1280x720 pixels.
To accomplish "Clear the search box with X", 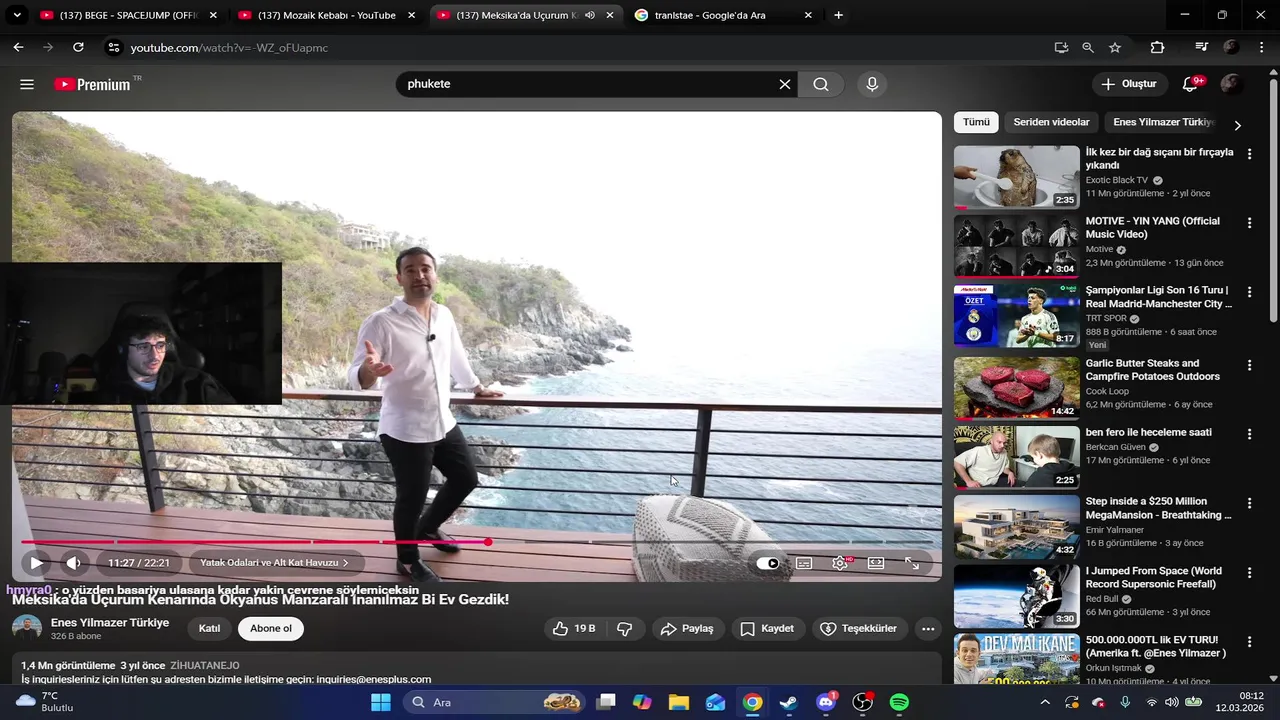I will (785, 85).
